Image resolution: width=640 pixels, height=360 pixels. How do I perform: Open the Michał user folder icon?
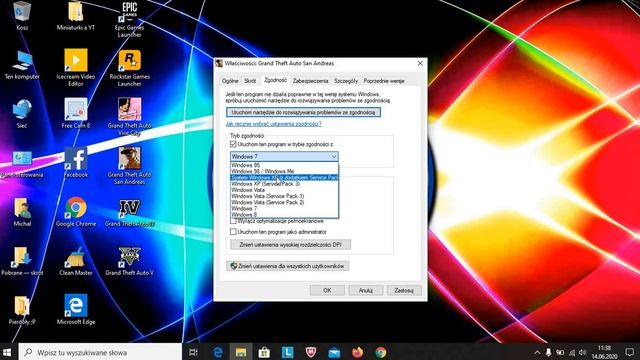(22, 212)
